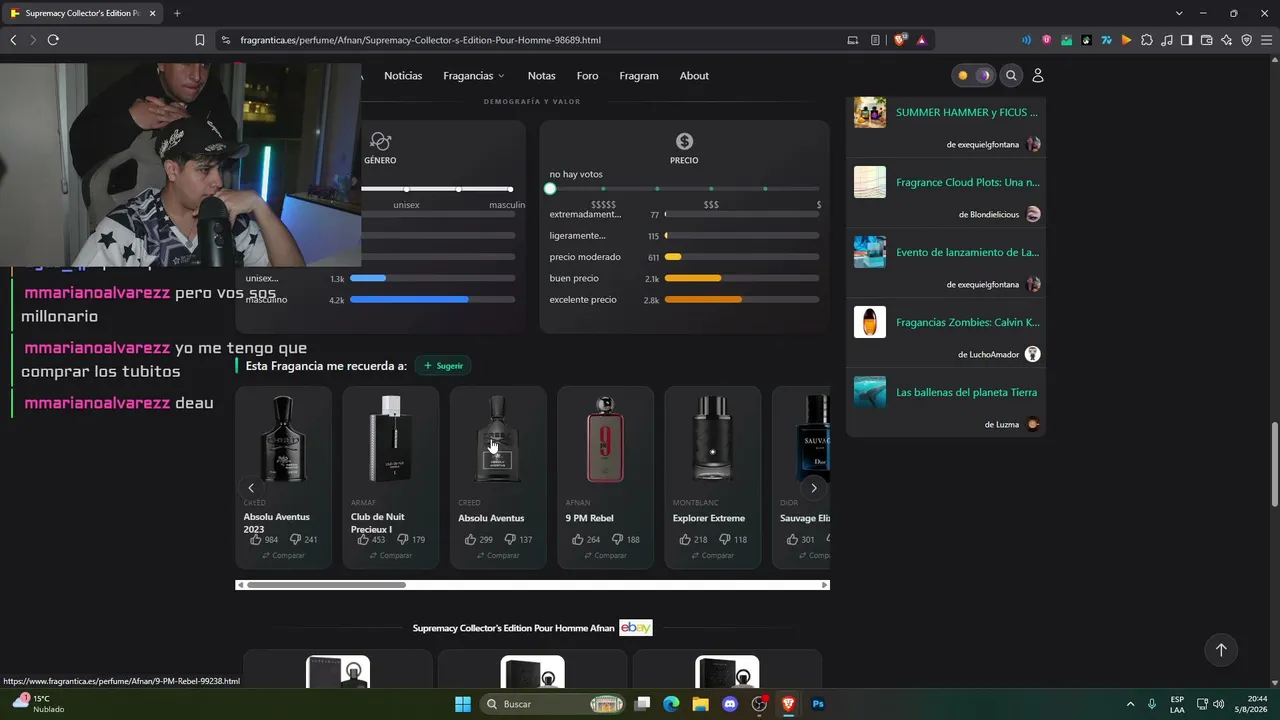The width and height of the screenshot is (1280, 720).
Task: Open the Explorer Extreme bottle thumbnail
Action: [712, 438]
